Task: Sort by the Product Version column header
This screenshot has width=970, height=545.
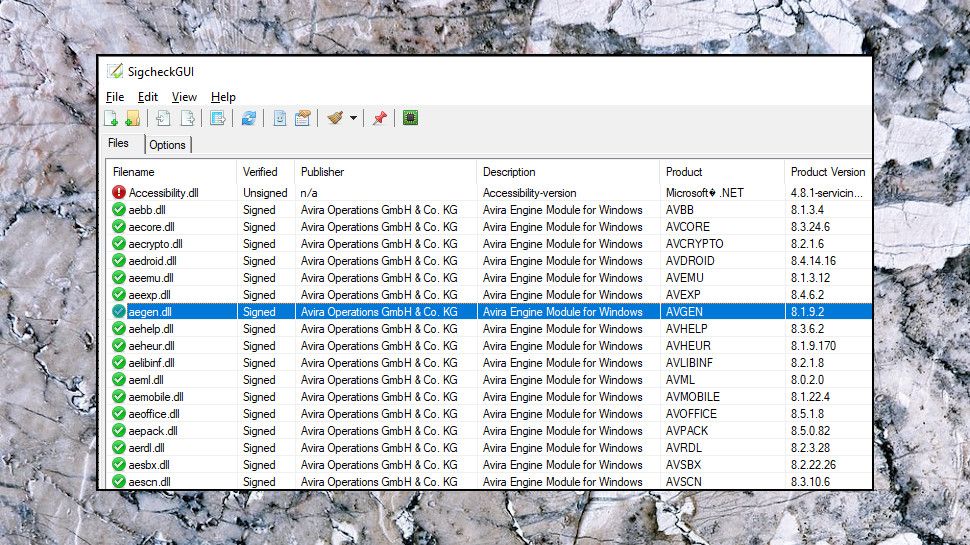Action: (x=828, y=172)
